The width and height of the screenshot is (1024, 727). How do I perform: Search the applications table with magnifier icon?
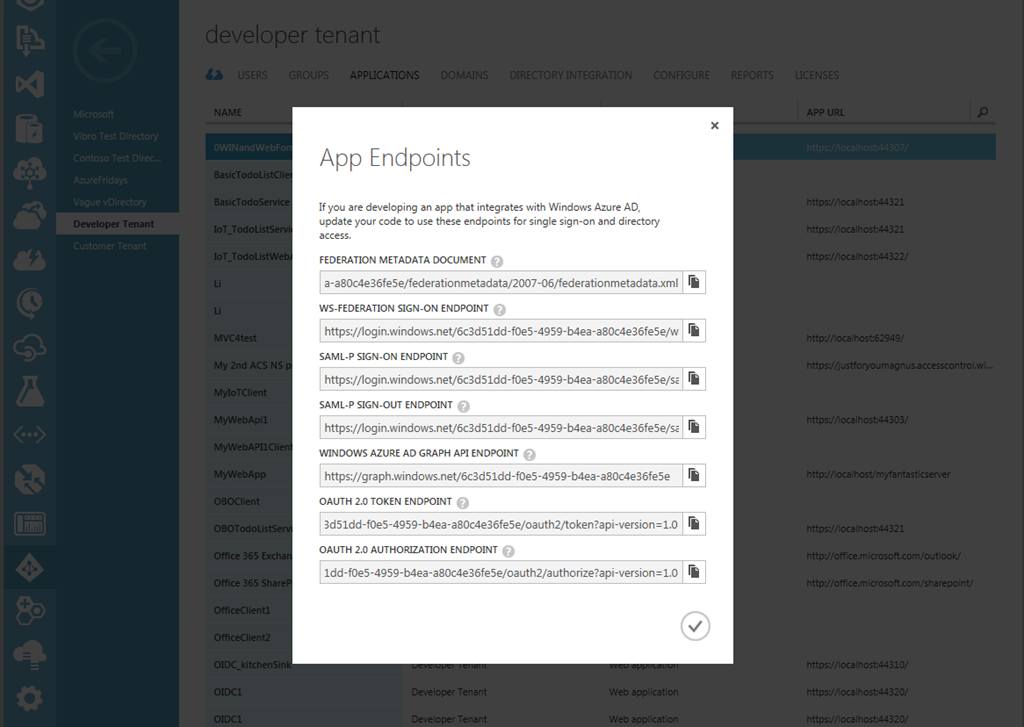click(x=983, y=112)
